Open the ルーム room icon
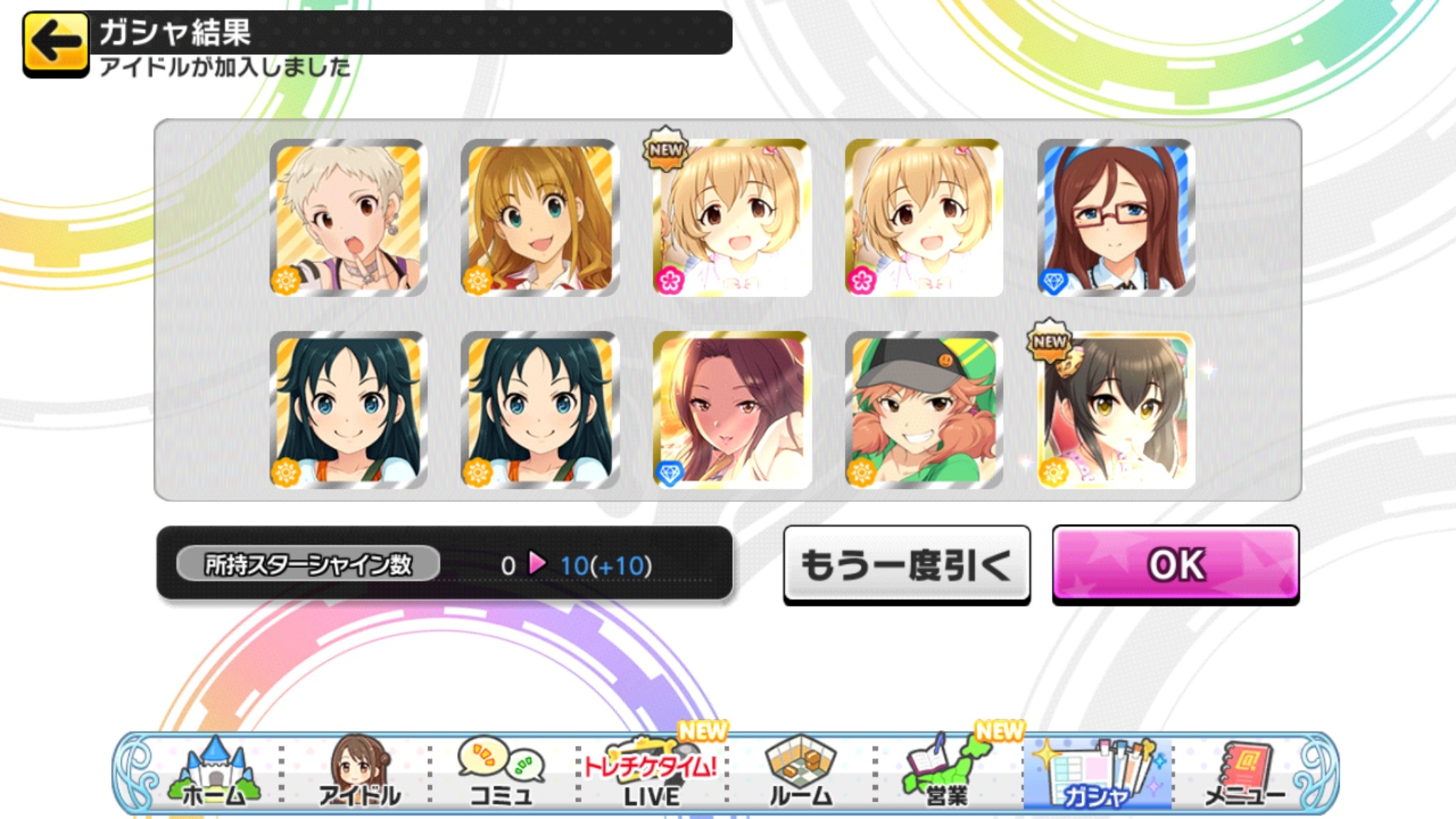The width and height of the screenshot is (1456, 819). pos(801,773)
